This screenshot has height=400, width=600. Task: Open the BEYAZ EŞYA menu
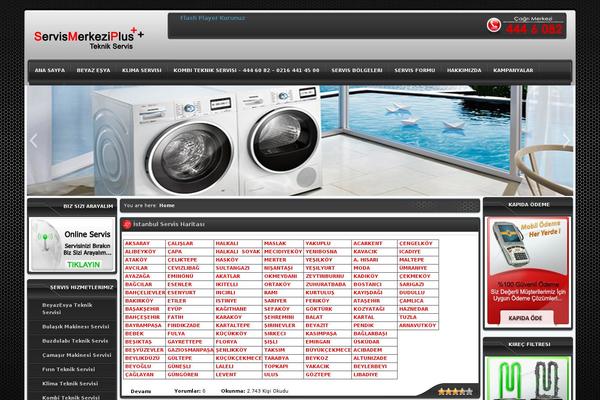click(93, 70)
